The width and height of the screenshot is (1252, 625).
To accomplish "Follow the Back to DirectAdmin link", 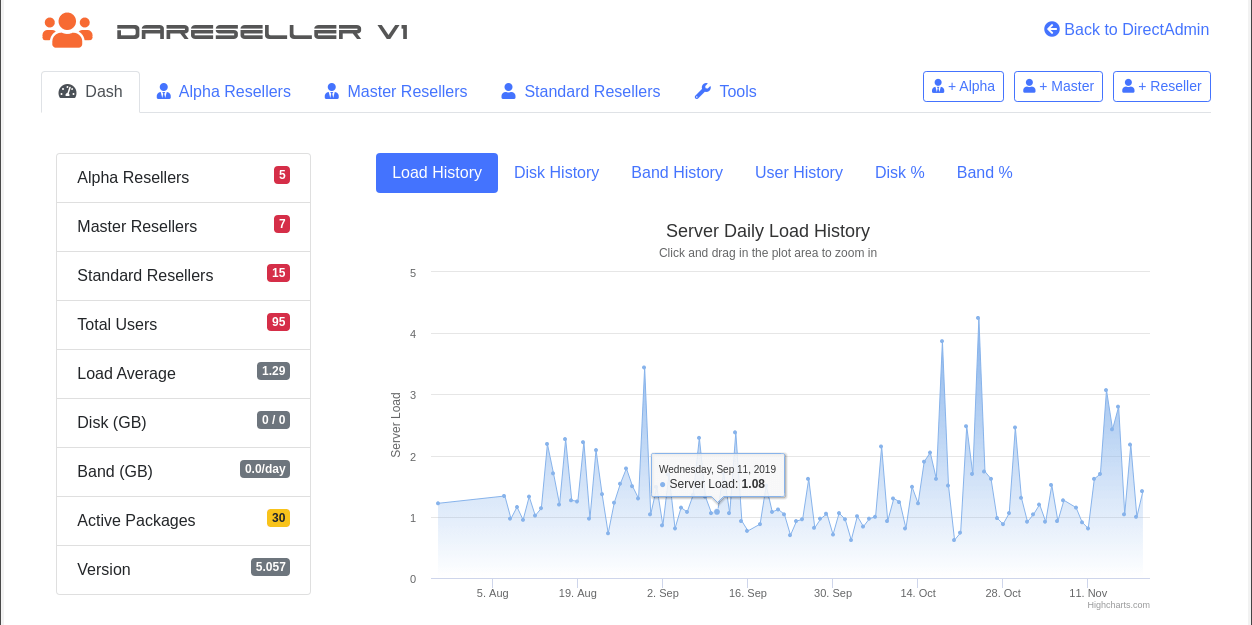I will [1136, 29].
